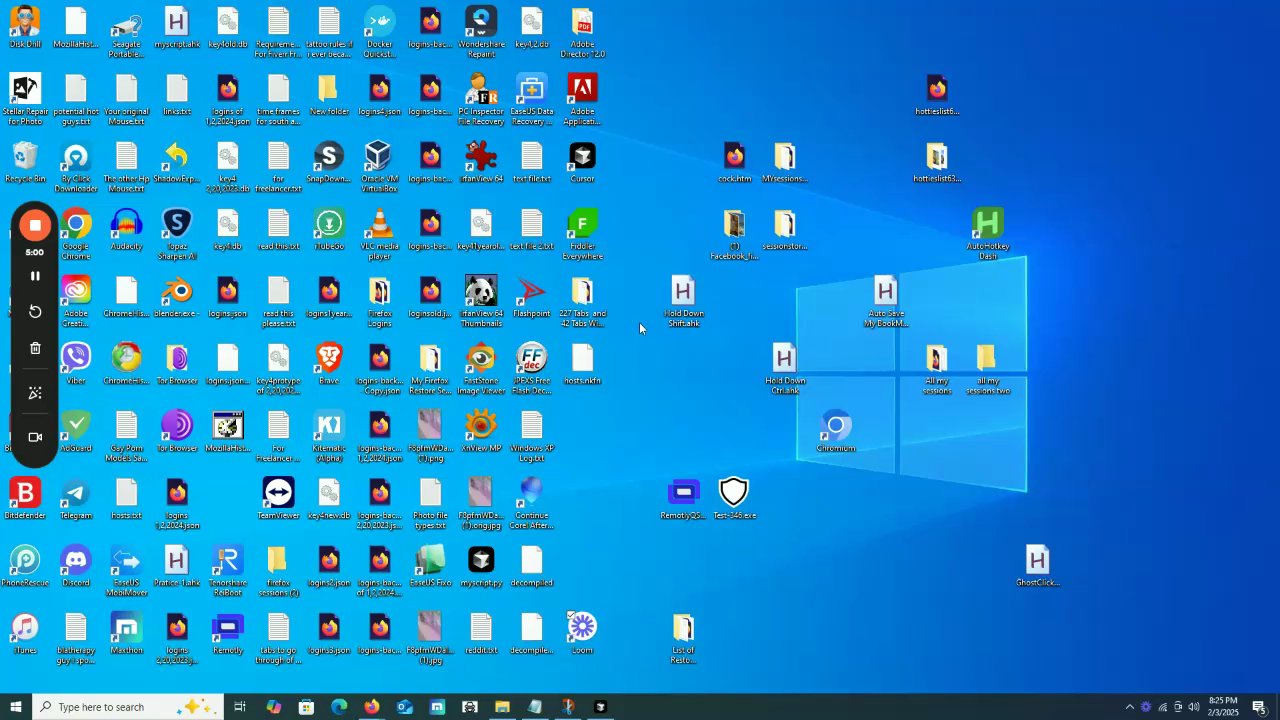Select the PhoneRescue icon

click(25, 566)
